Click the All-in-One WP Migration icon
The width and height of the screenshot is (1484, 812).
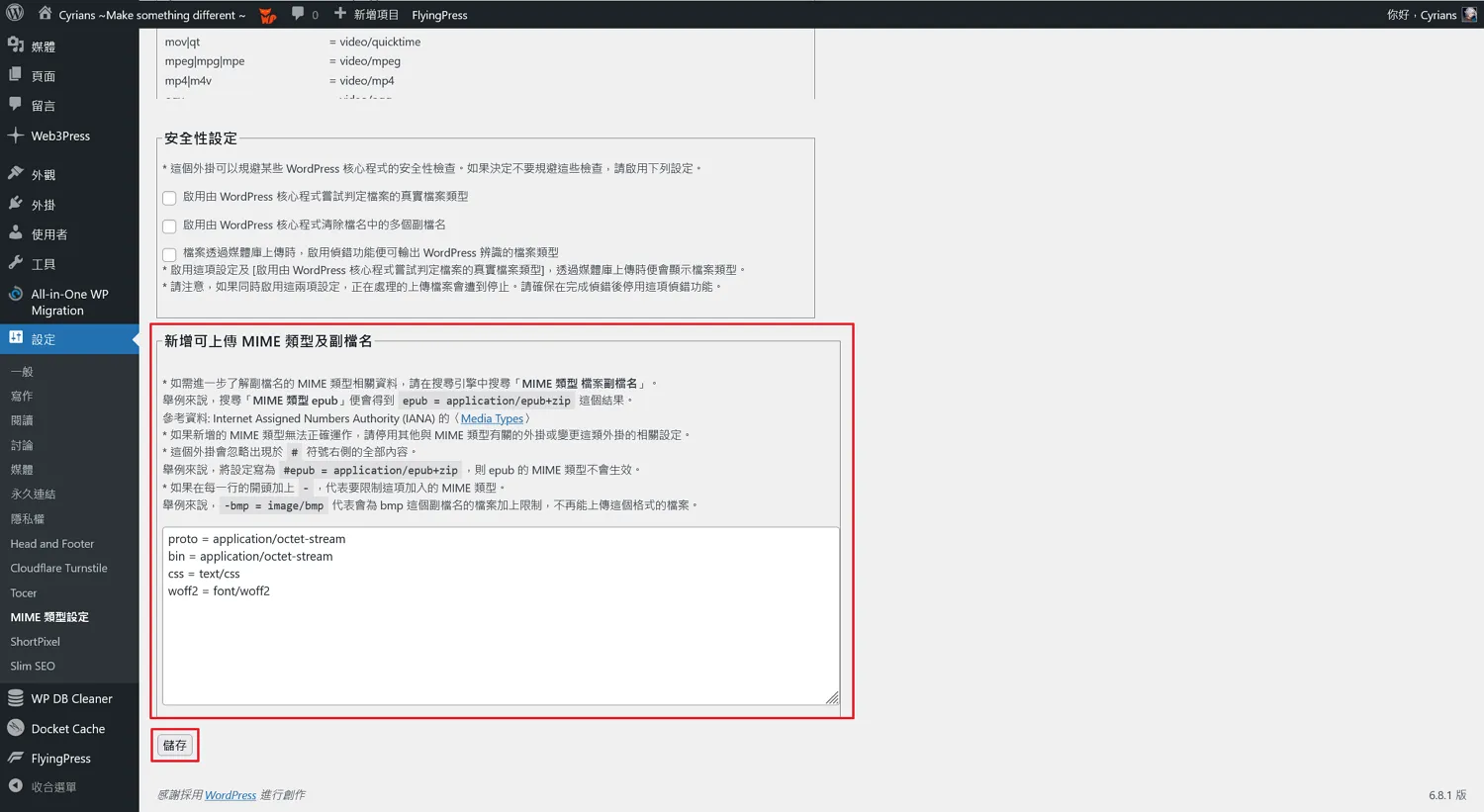click(16, 295)
